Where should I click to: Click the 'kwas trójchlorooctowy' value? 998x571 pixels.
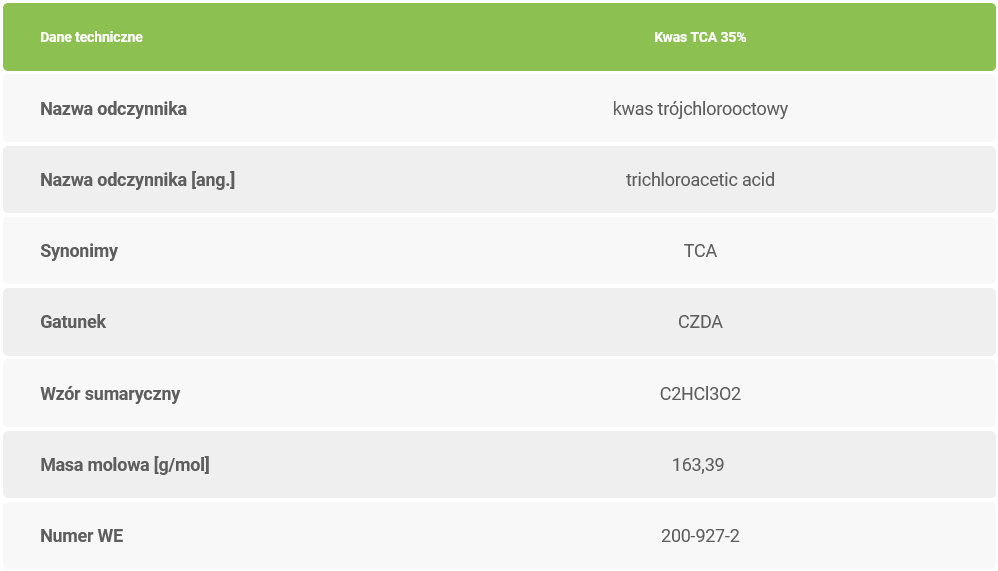pyautogui.click(x=700, y=109)
